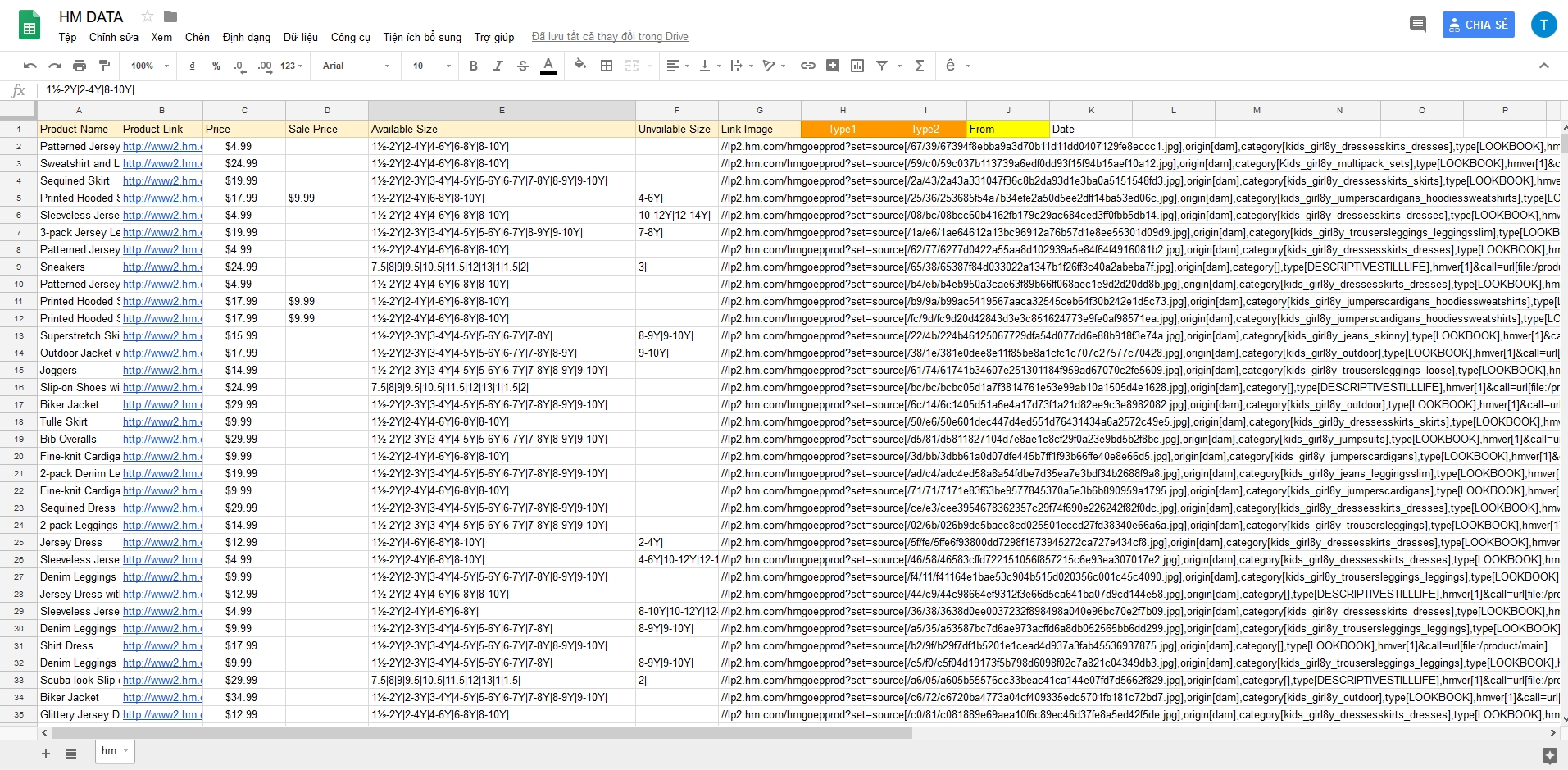
Task: Apply the Borders grid tool
Action: [607, 66]
